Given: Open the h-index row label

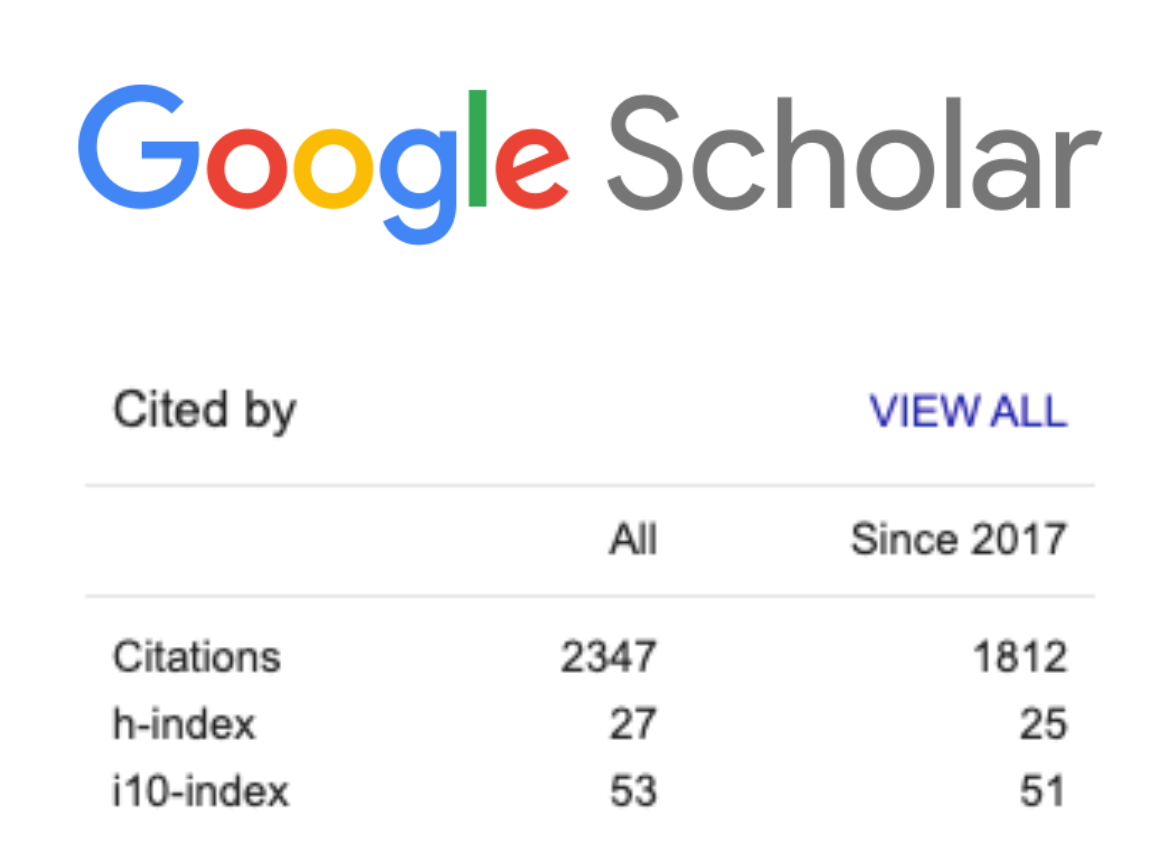Looking at the screenshot, I should tap(184, 724).
